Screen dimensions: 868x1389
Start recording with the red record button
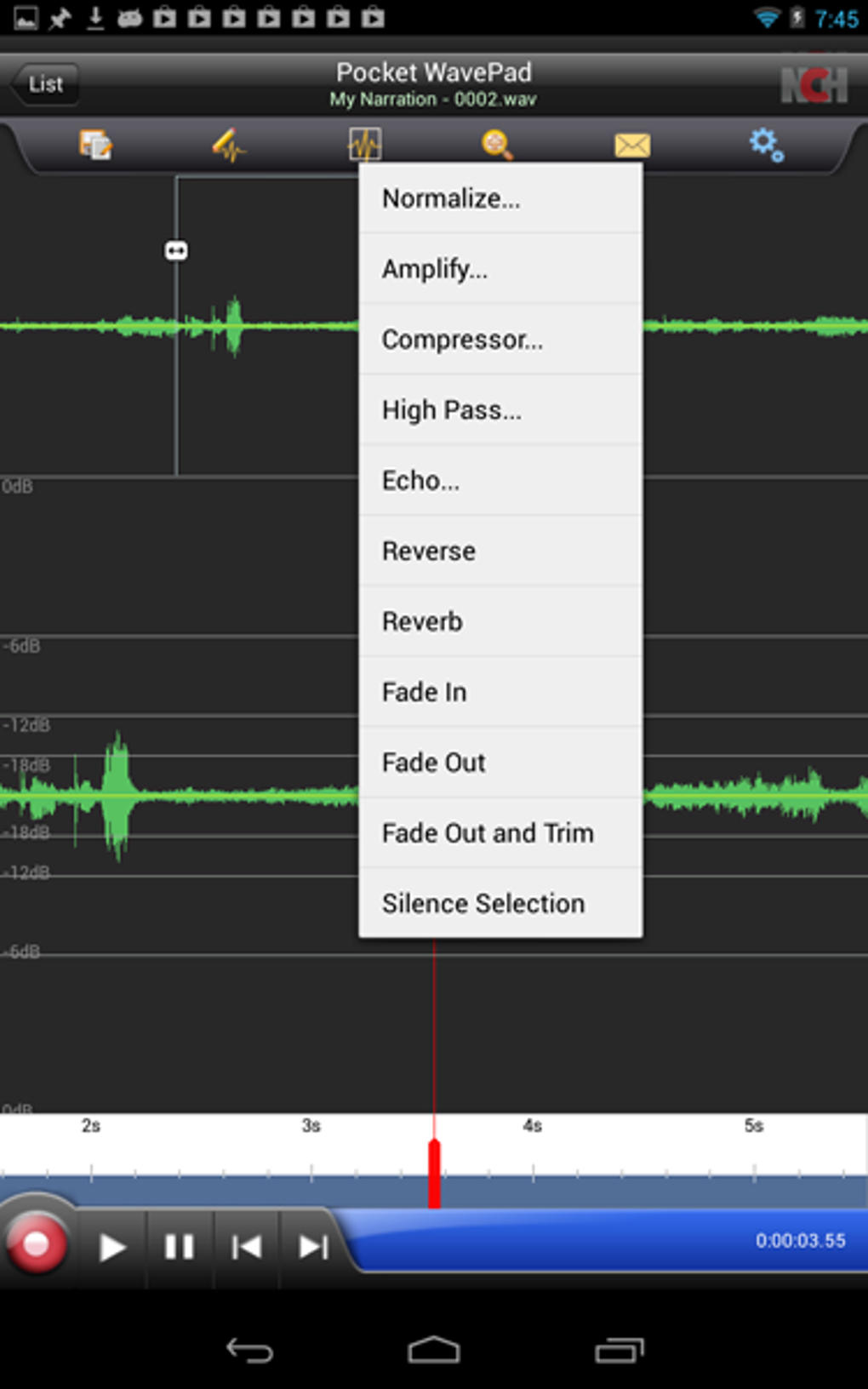pyautogui.click(x=37, y=1247)
